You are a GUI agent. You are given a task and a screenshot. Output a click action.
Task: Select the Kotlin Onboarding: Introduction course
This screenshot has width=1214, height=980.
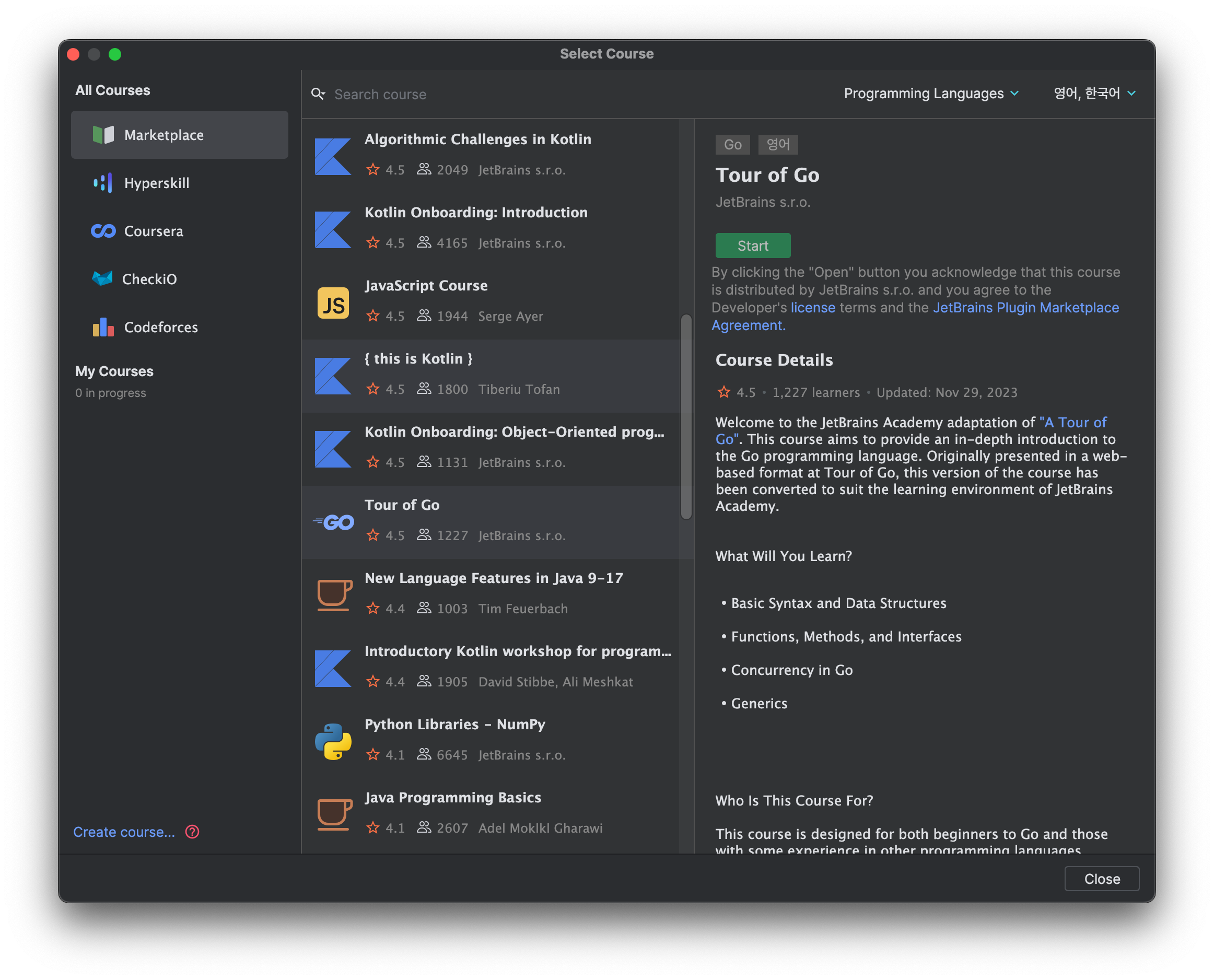pos(475,212)
